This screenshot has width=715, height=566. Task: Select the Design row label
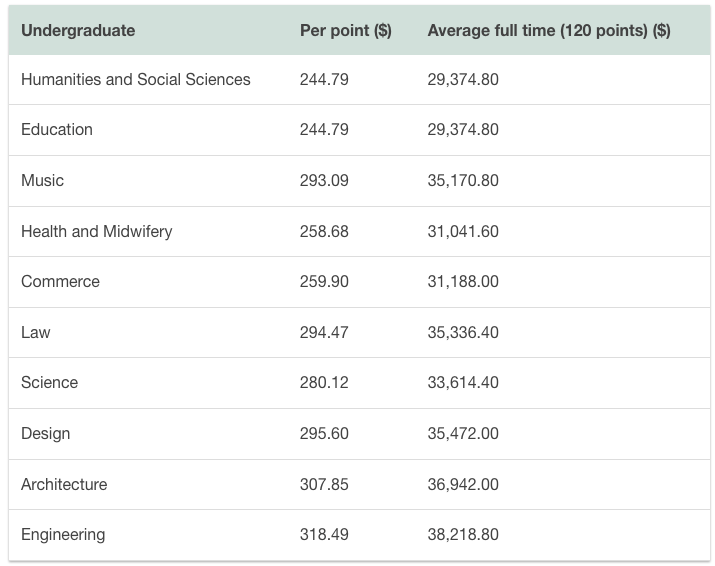tap(46, 433)
